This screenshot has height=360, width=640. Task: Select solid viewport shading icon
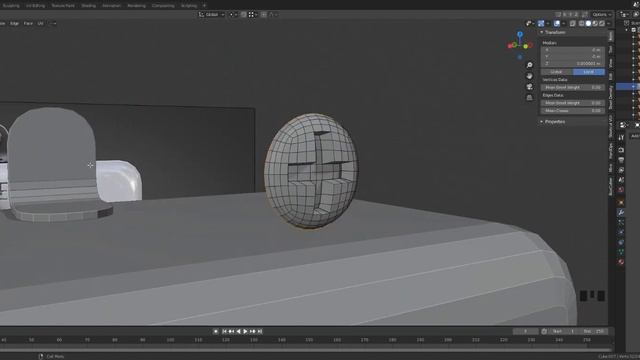pos(588,23)
